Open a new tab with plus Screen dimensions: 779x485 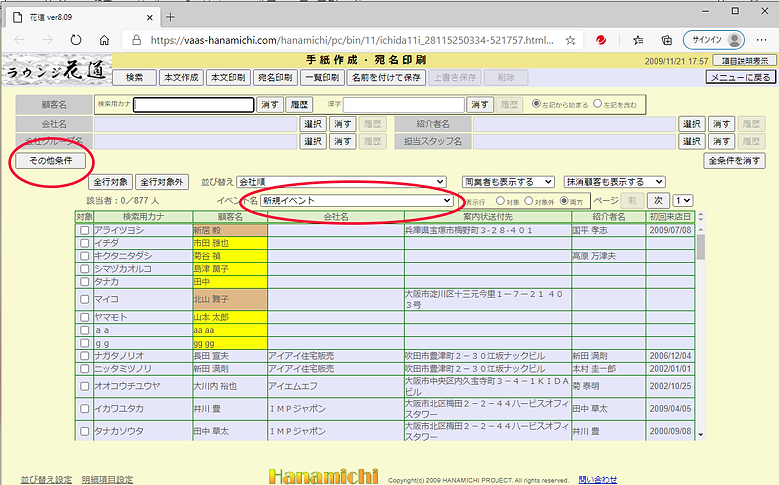coord(170,17)
